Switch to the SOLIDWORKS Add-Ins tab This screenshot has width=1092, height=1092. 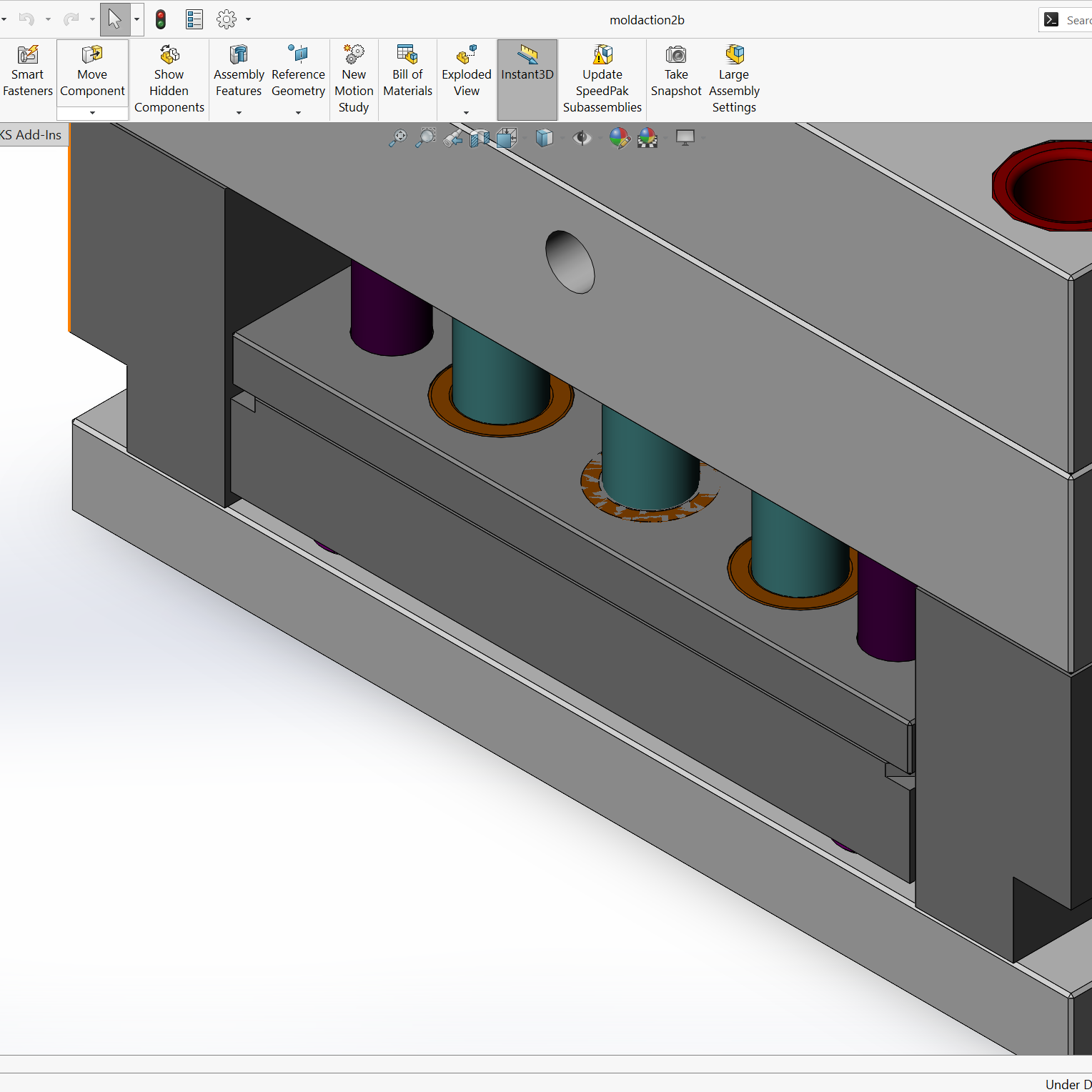coord(32,134)
